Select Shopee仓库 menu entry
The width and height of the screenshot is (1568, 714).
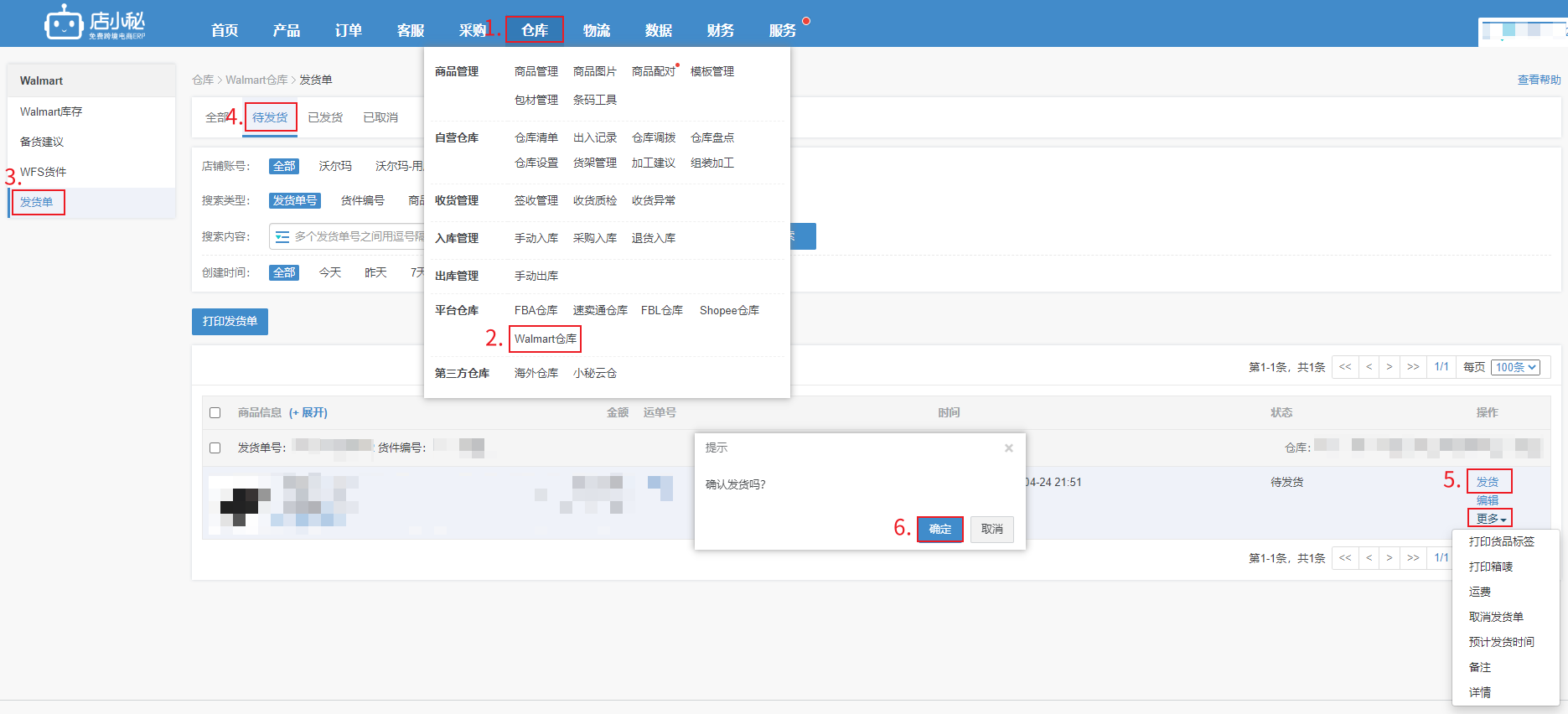tap(729, 311)
